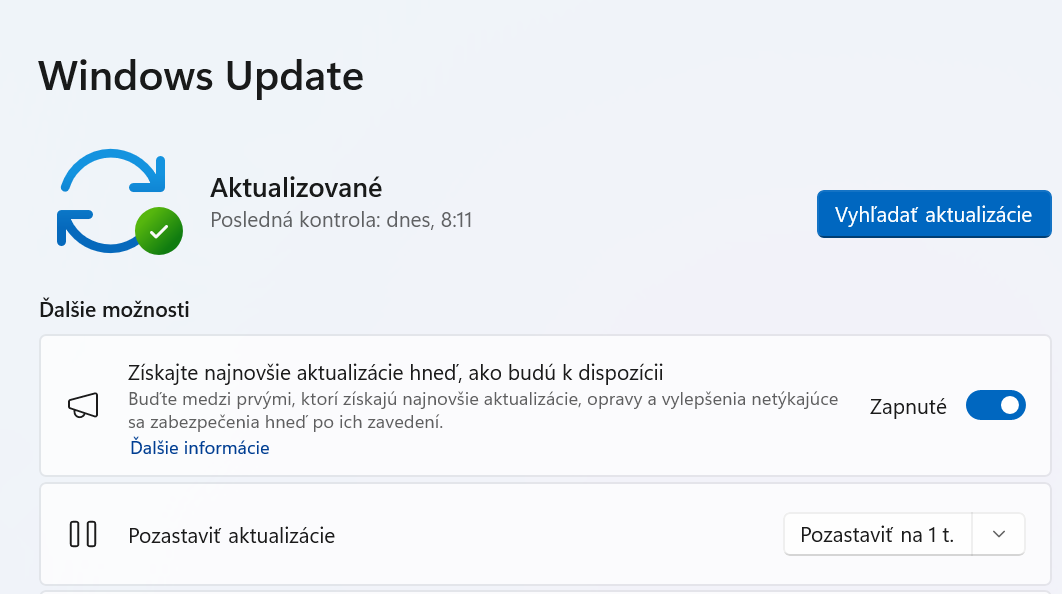
Task: Click the icon in the Aktualizované status area
Action: pyautogui.click(x=120, y=200)
